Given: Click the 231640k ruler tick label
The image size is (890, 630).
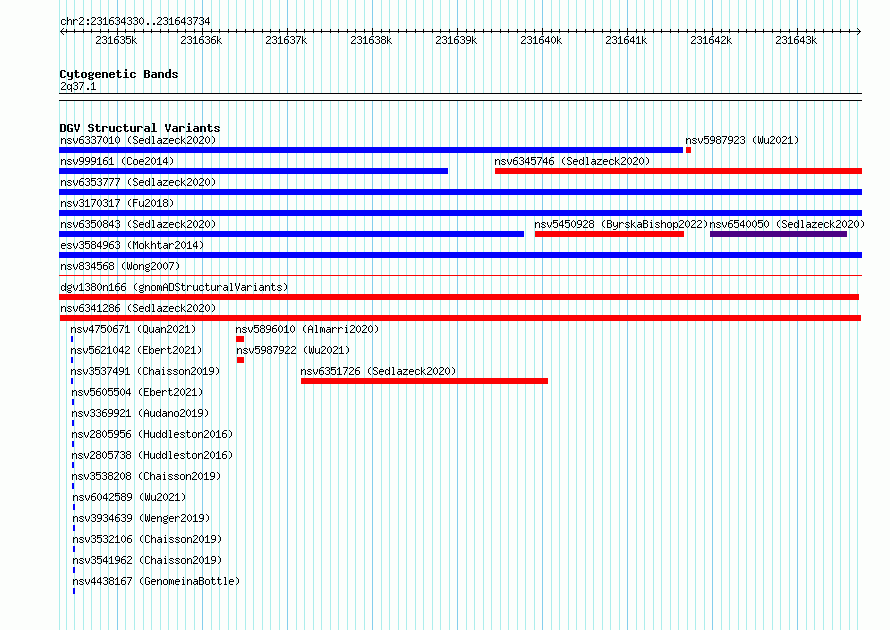Looking at the screenshot, I should 541,40.
